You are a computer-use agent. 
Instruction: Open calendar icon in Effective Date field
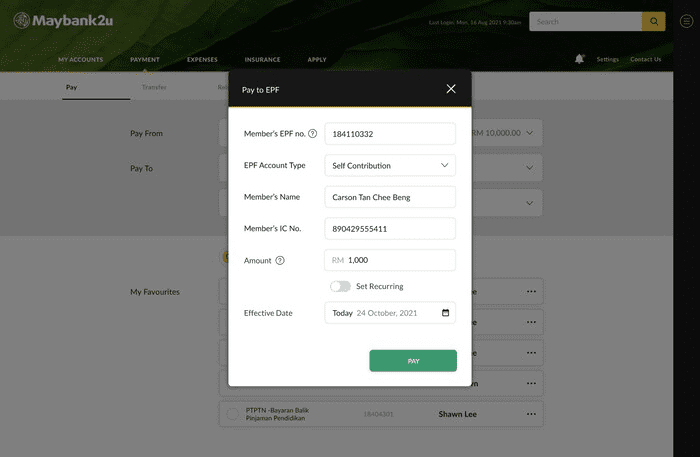tap(445, 313)
